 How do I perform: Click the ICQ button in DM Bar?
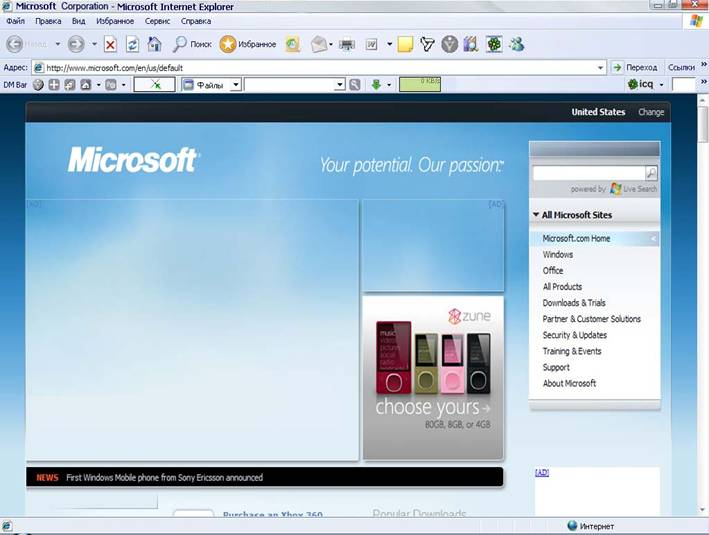641,84
